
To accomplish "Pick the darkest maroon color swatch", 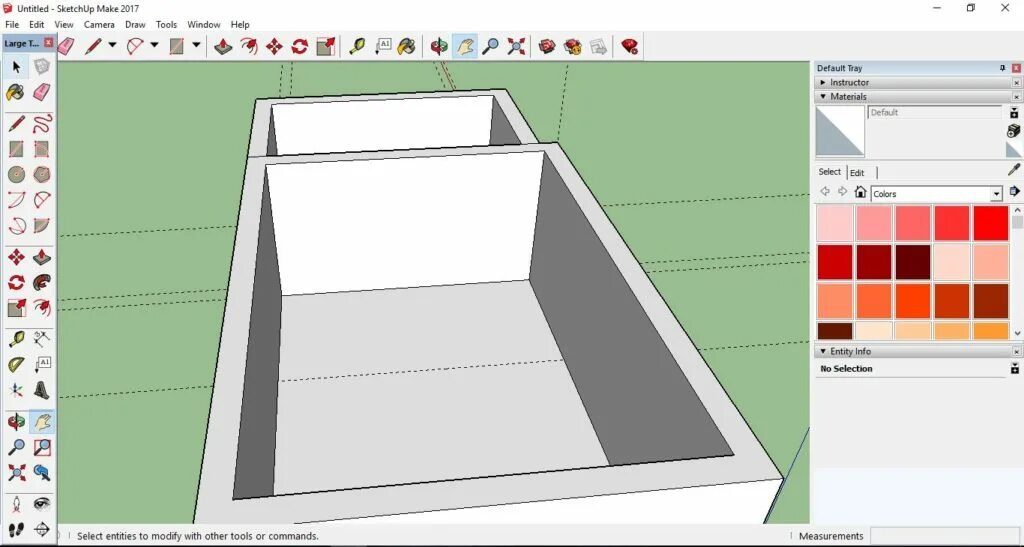I will click(x=912, y=262).
